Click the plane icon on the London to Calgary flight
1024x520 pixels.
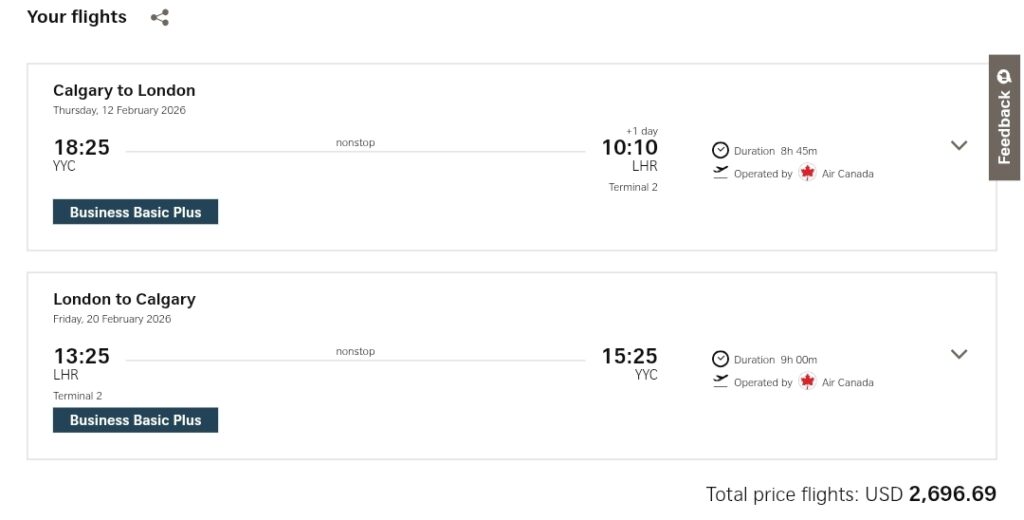[720, 381]
